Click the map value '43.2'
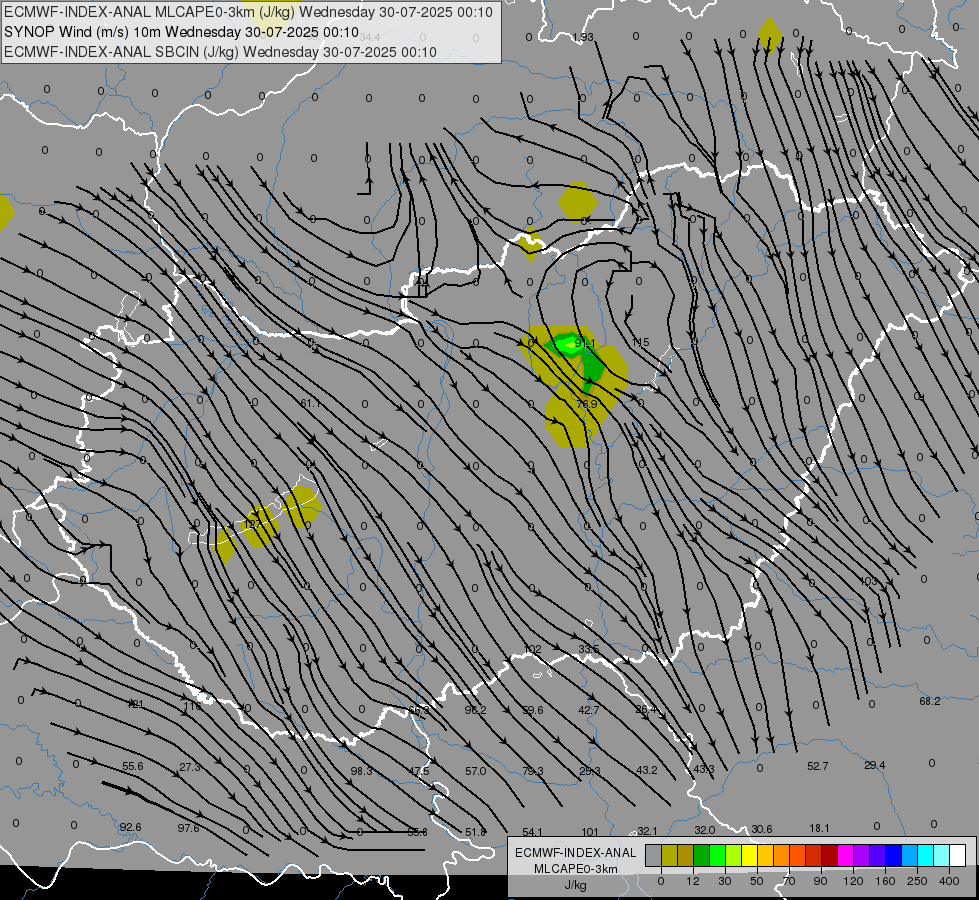Screen dimensions: 979x900 click(x=647, y=771)
